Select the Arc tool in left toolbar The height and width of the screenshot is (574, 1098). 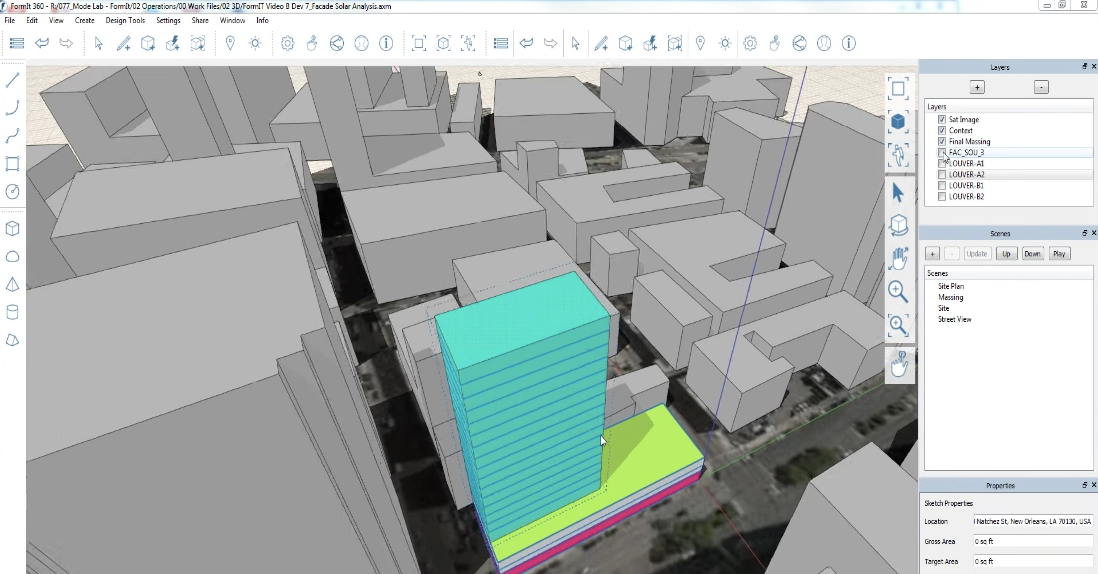(13, 108)
